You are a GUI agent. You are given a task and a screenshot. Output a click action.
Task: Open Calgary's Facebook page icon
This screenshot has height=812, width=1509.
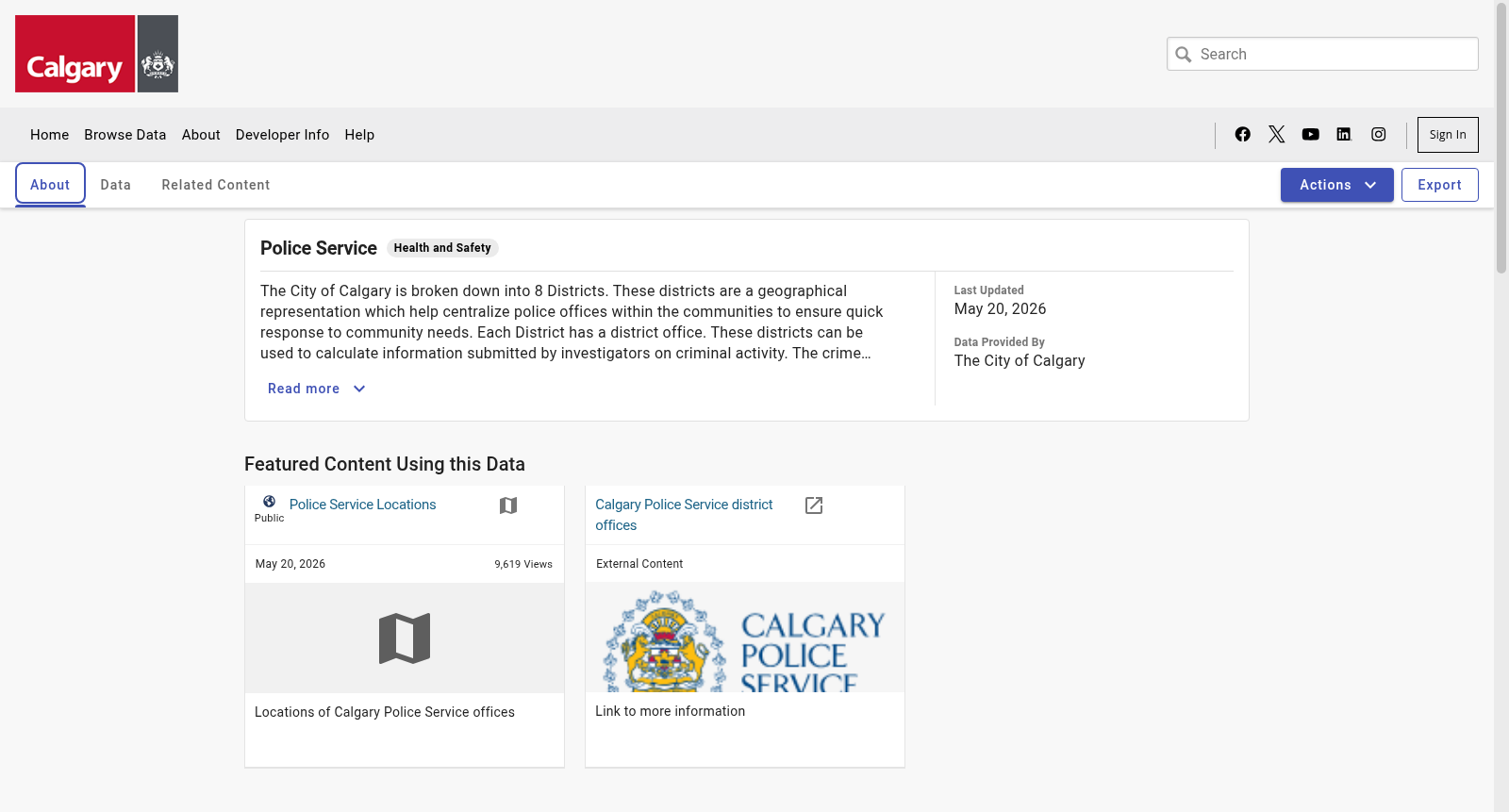1243,135
